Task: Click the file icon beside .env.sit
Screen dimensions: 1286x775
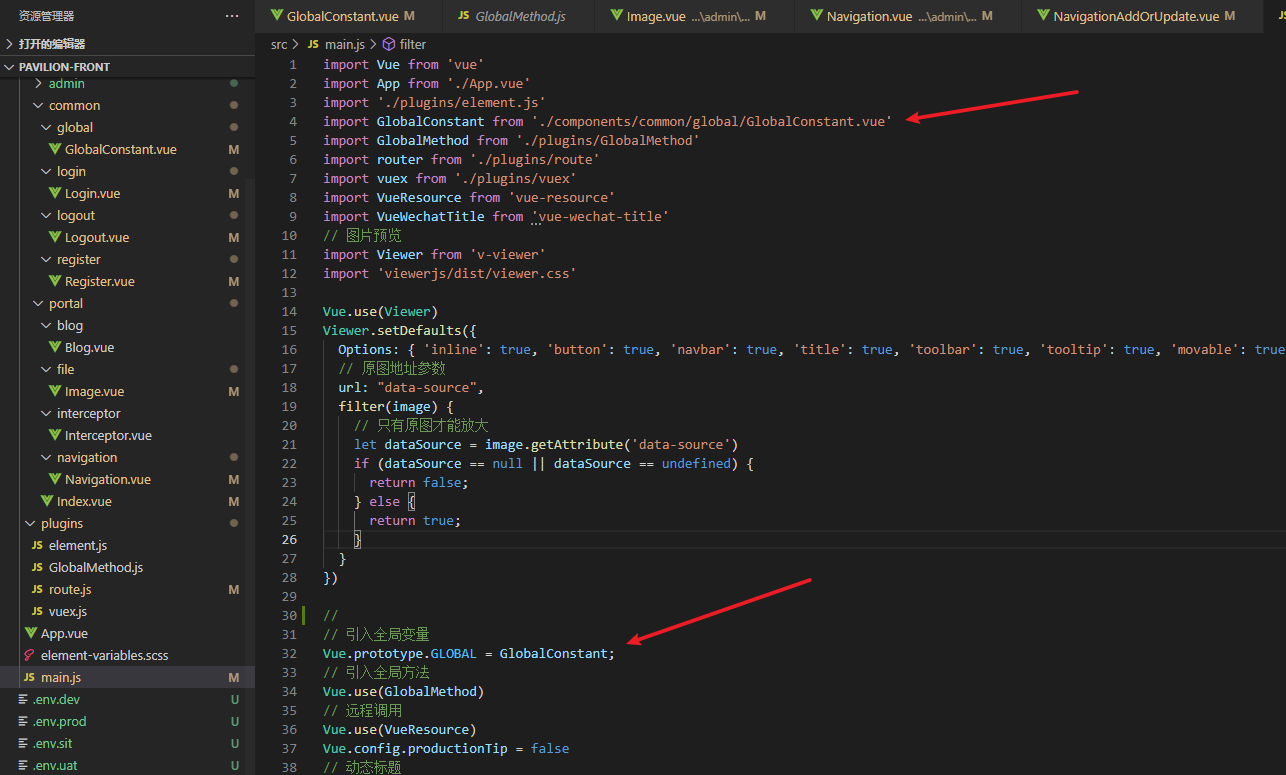Action: (x=23, y=743)
